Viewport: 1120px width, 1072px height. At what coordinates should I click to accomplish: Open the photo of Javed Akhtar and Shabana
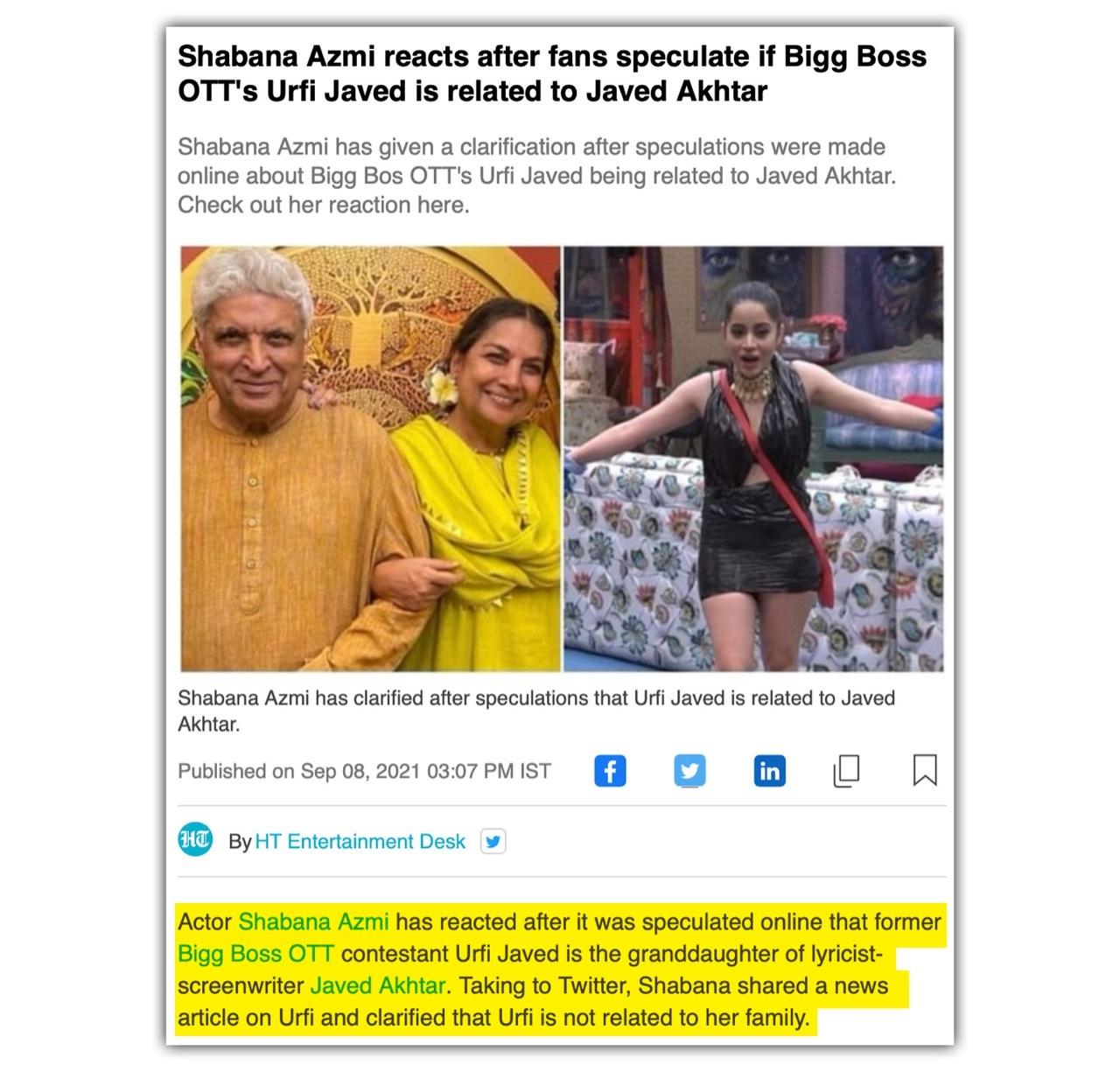(x=371, y=459)
